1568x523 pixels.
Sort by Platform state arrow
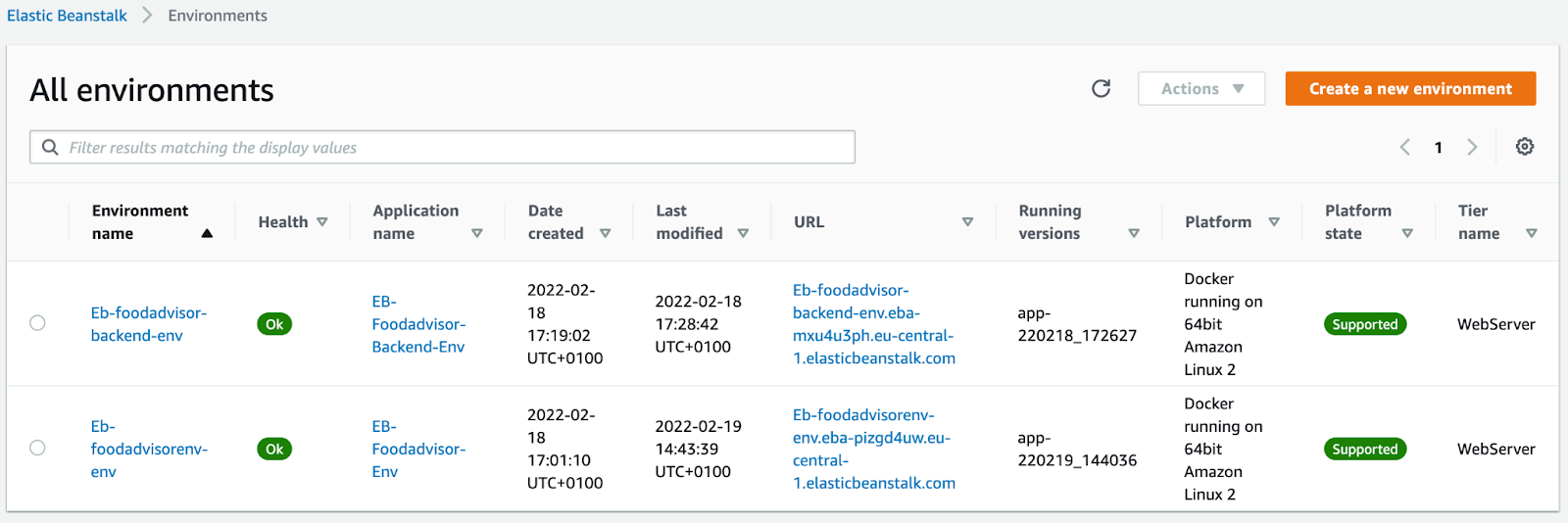point(1407,234)
